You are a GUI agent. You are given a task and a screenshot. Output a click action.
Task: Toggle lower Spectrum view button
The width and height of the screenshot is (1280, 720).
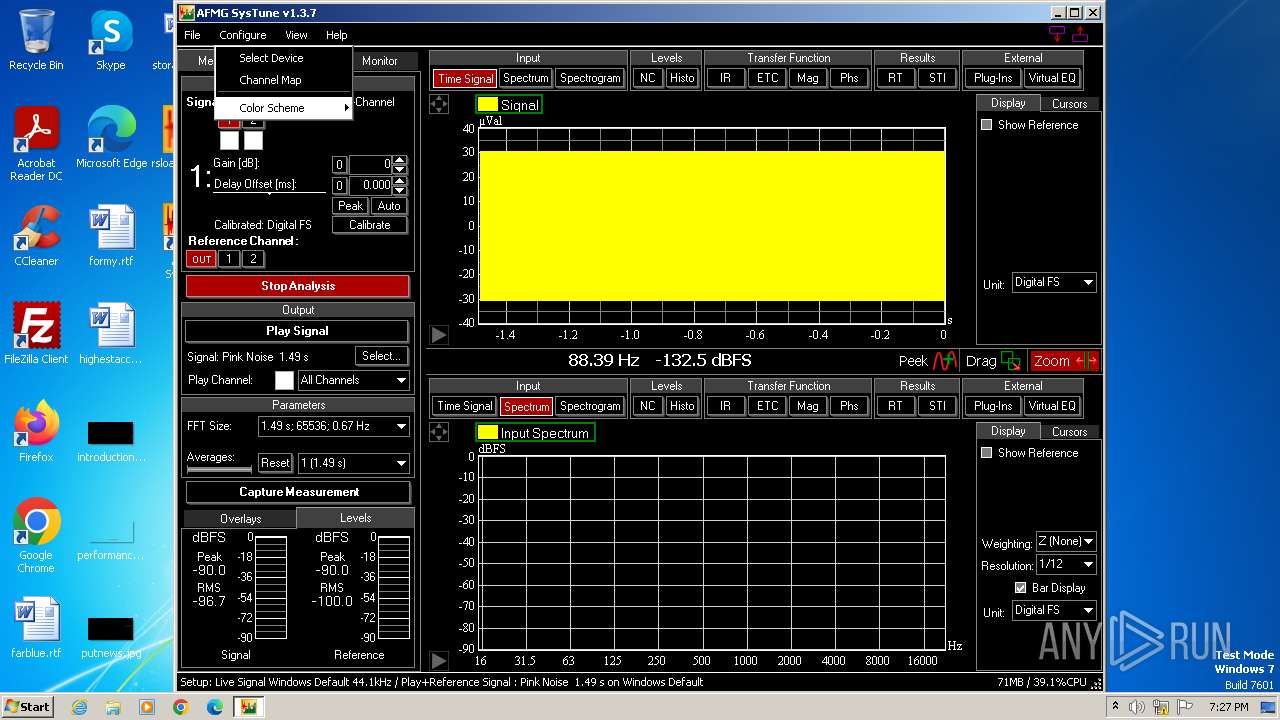(526, 406)
